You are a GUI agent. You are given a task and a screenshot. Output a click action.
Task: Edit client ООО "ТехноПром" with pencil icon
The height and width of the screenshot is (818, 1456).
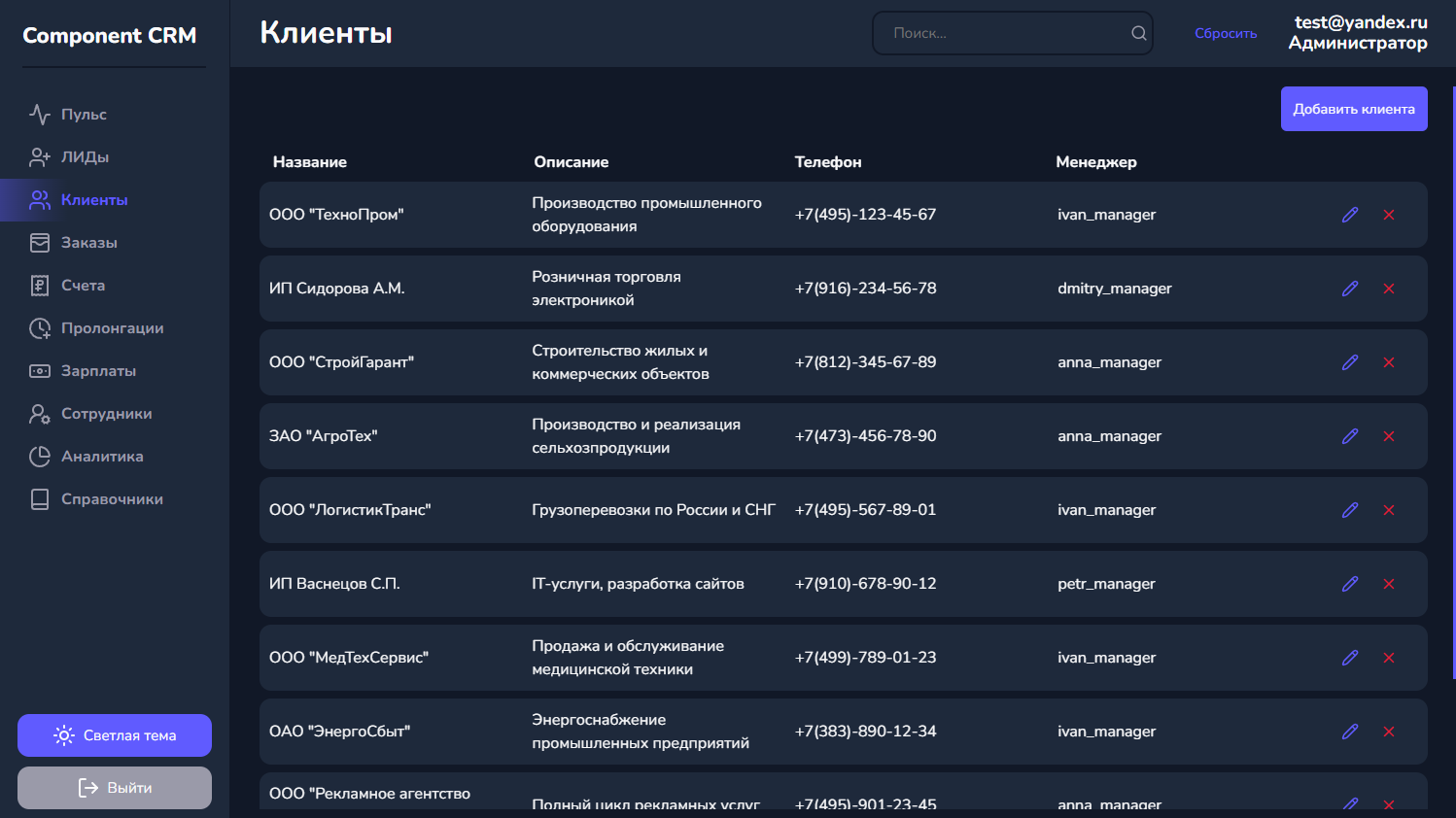(1350, 215)
